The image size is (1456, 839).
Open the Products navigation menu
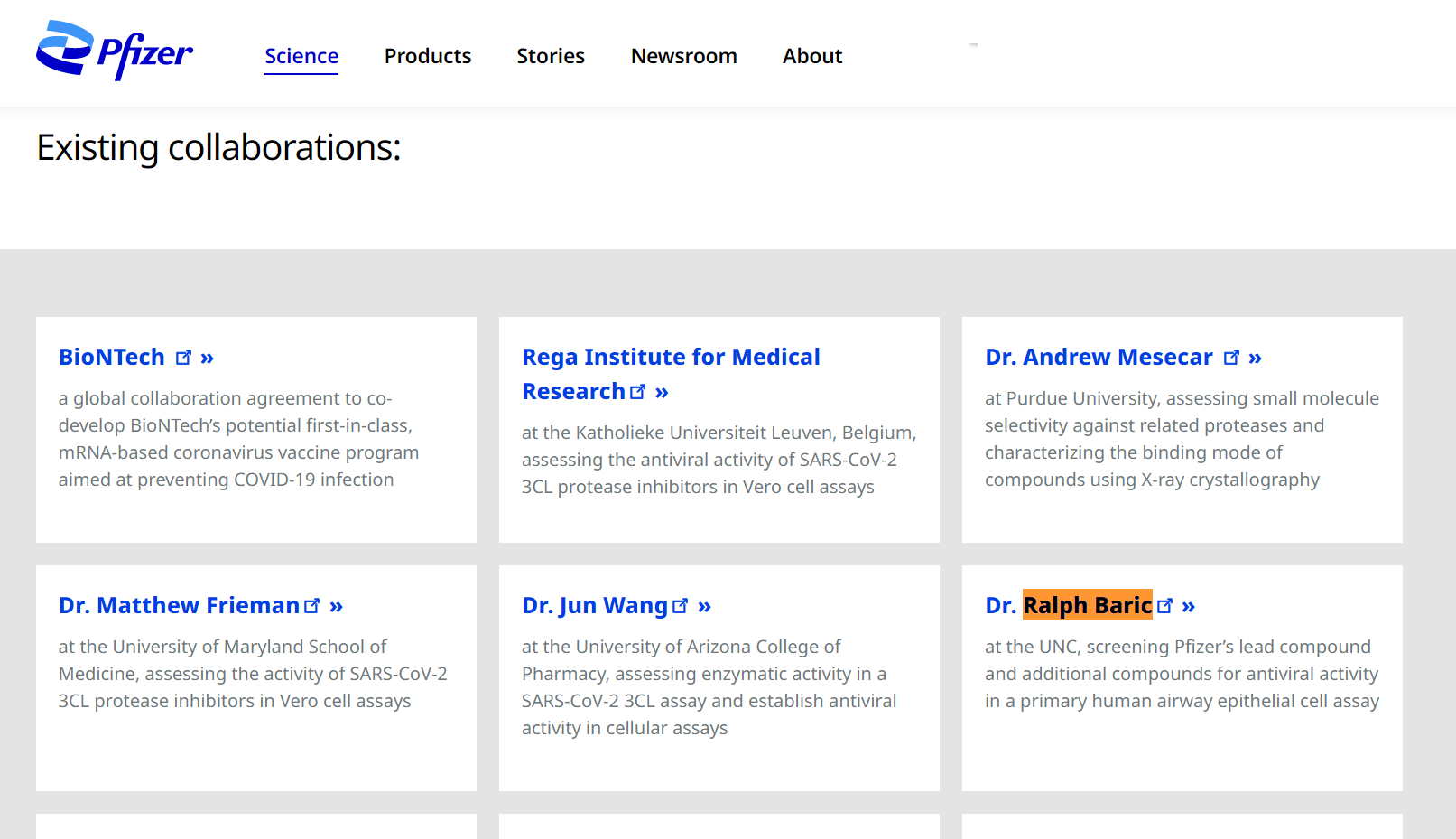[x=428, y=56]
